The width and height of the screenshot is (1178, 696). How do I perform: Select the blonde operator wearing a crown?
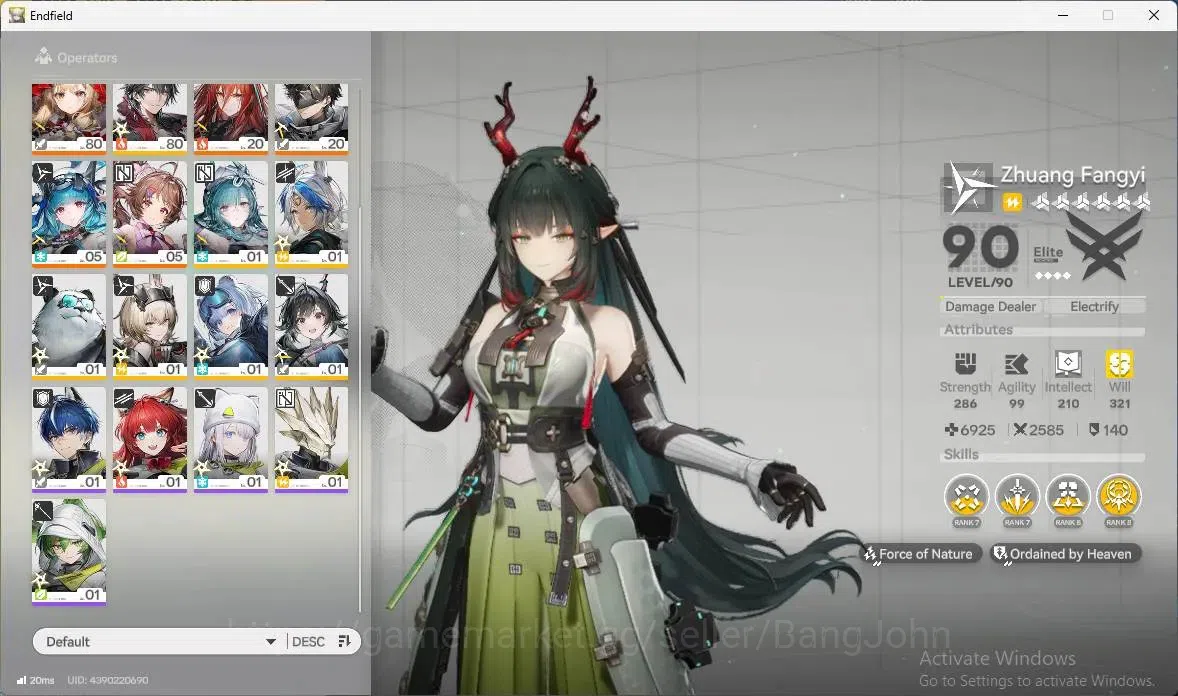click(x=150, y=326)
